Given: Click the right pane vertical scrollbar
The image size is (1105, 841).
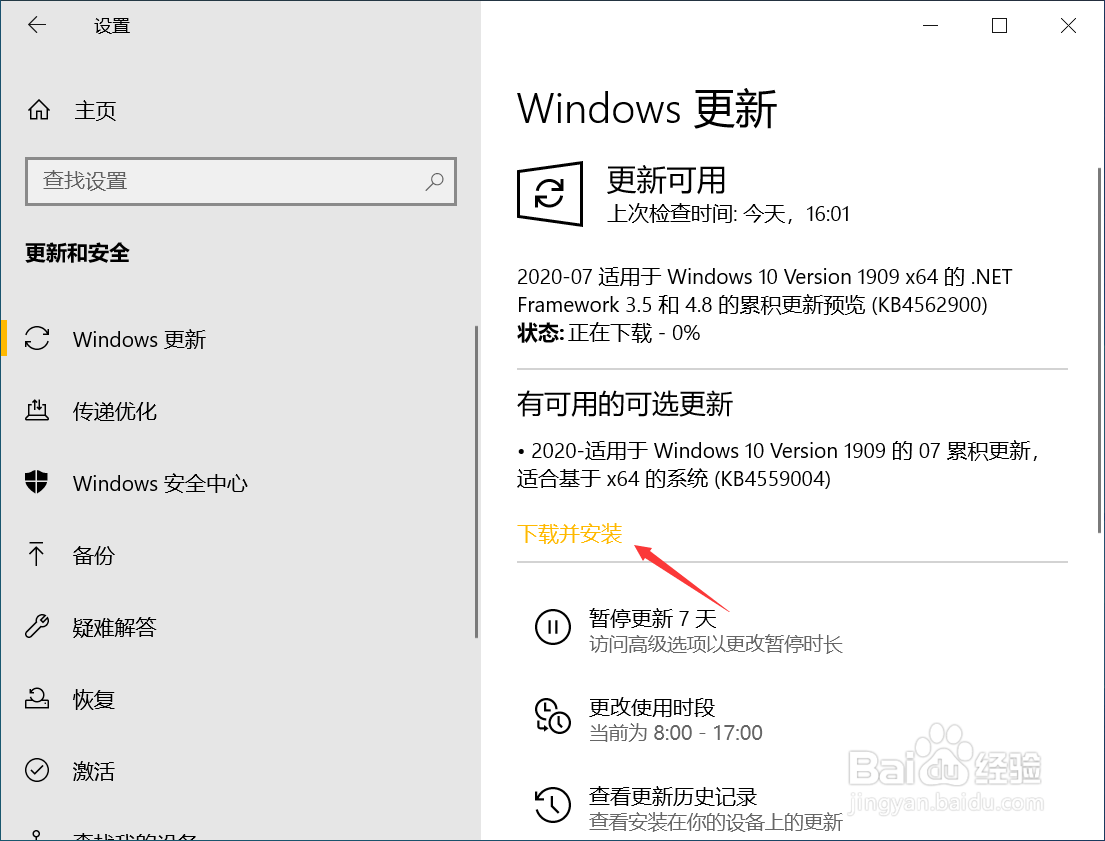Looking at the screenshot, I should [x=1099, y=350].
